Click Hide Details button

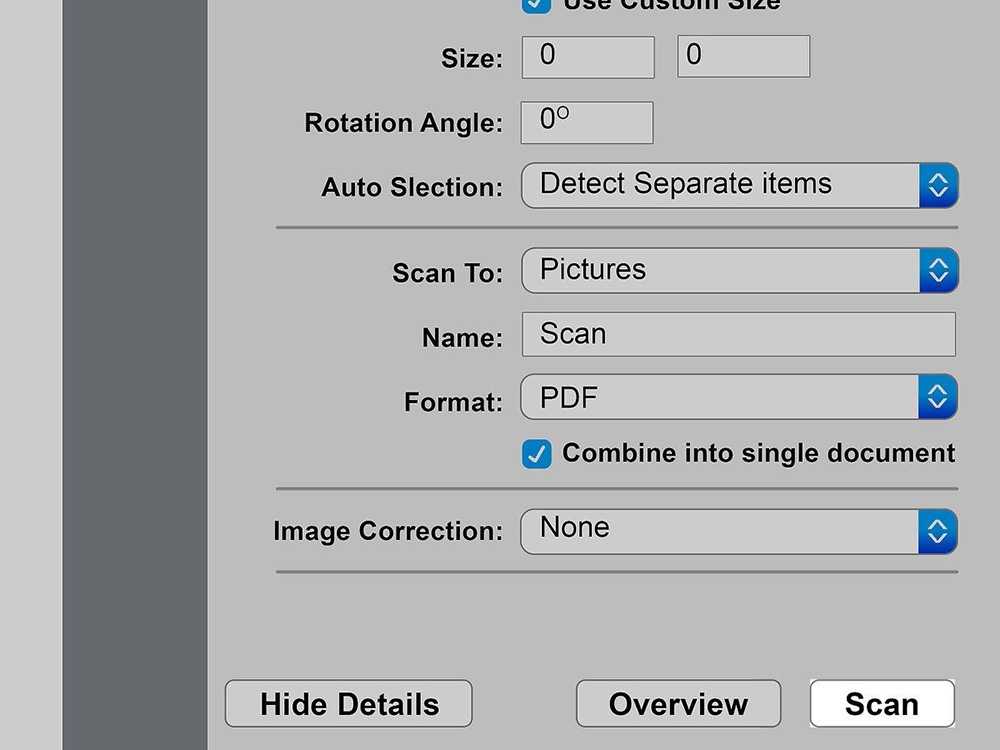pyautogui.click(x=349, y=704)
